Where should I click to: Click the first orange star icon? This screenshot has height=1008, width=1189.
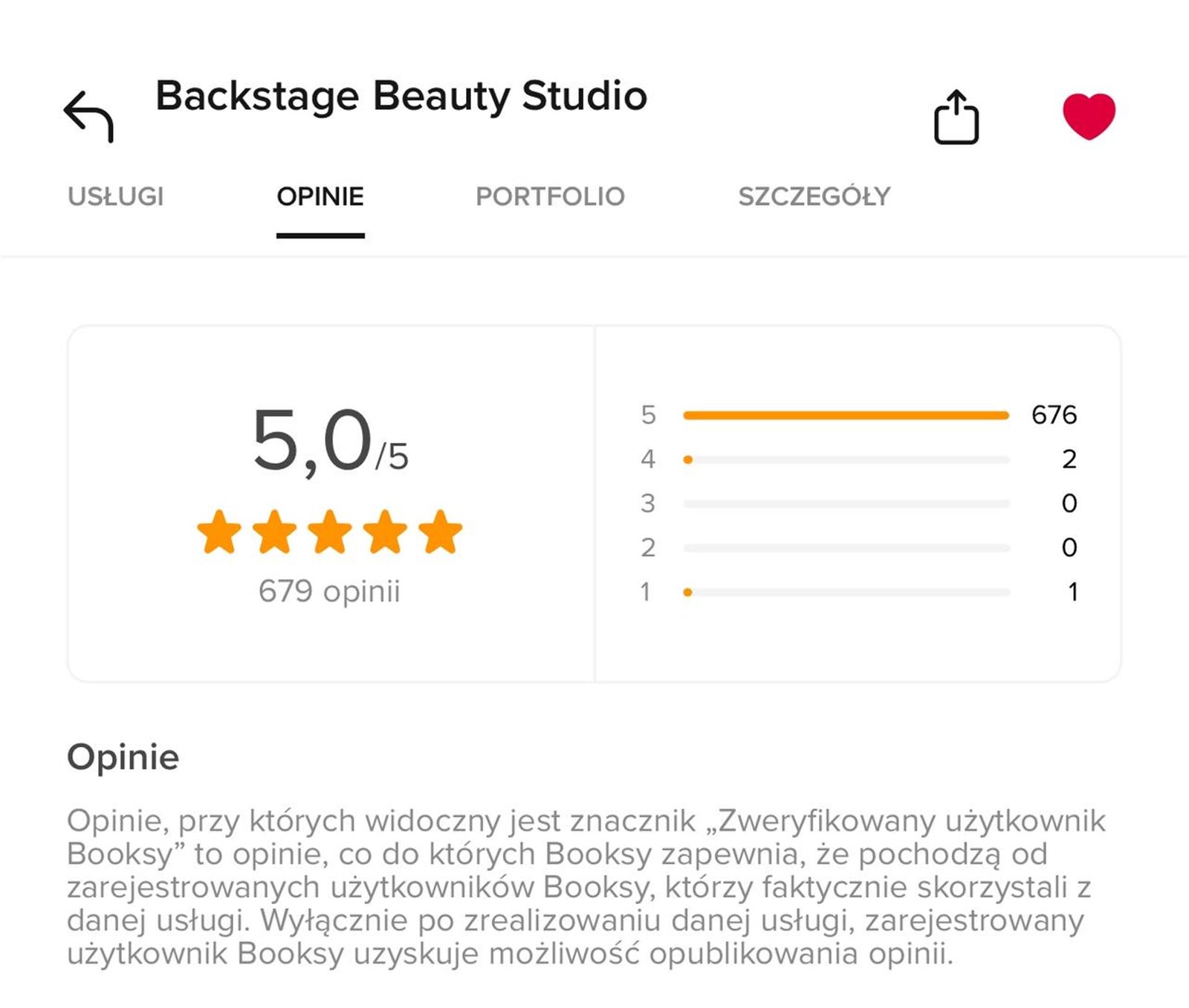[x=219, y=532]
